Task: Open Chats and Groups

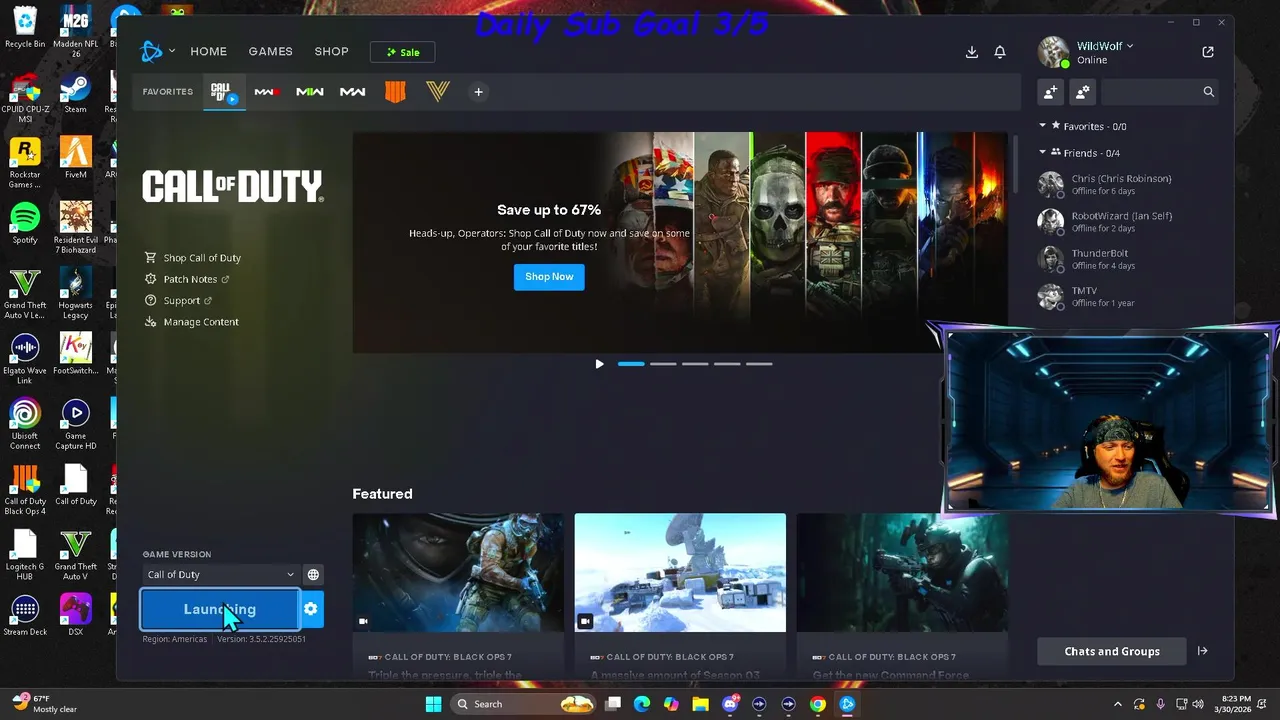Action: click(1111, 651)
